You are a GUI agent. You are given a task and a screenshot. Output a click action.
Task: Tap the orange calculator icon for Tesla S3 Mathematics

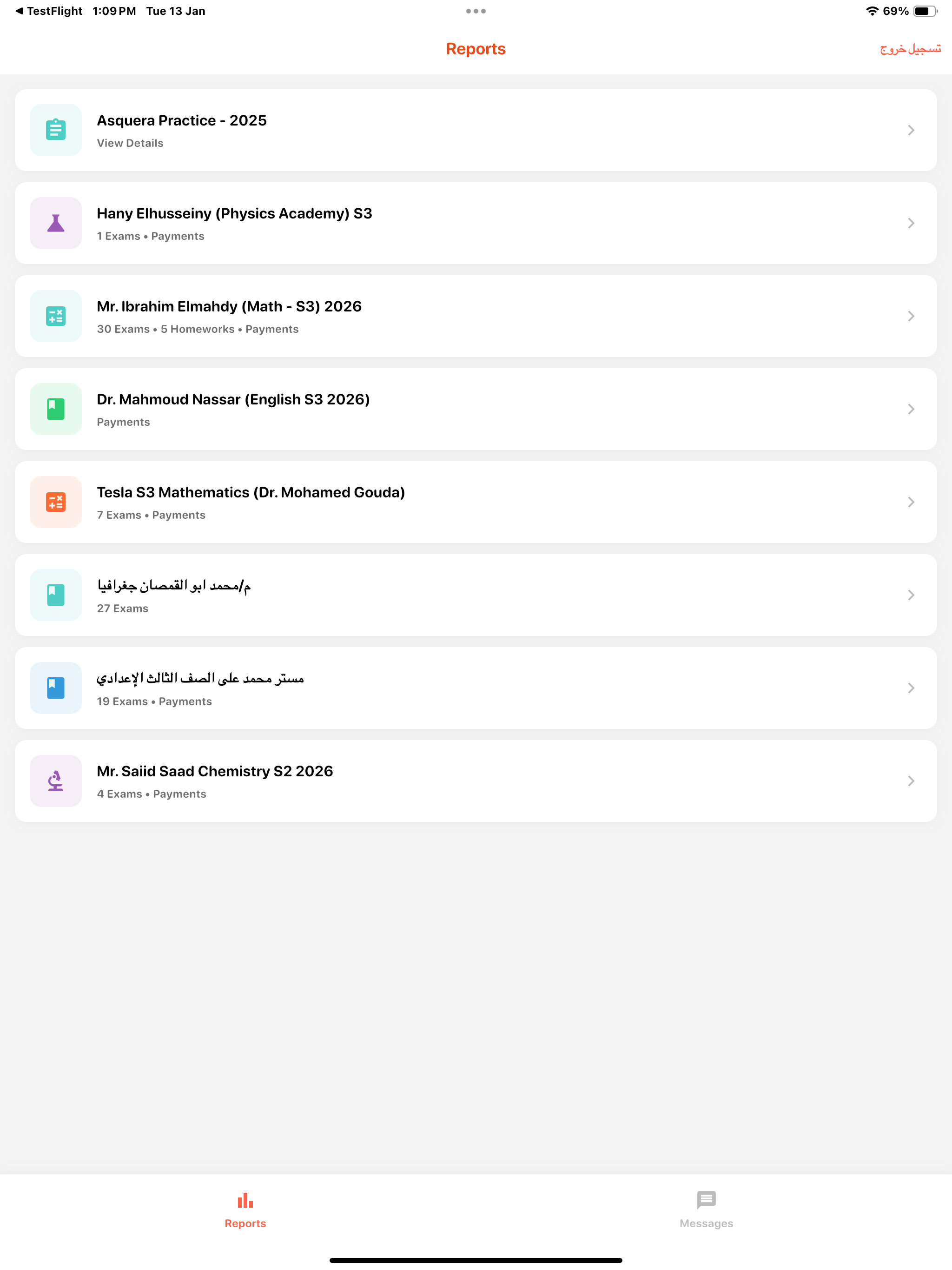(56, 502)
